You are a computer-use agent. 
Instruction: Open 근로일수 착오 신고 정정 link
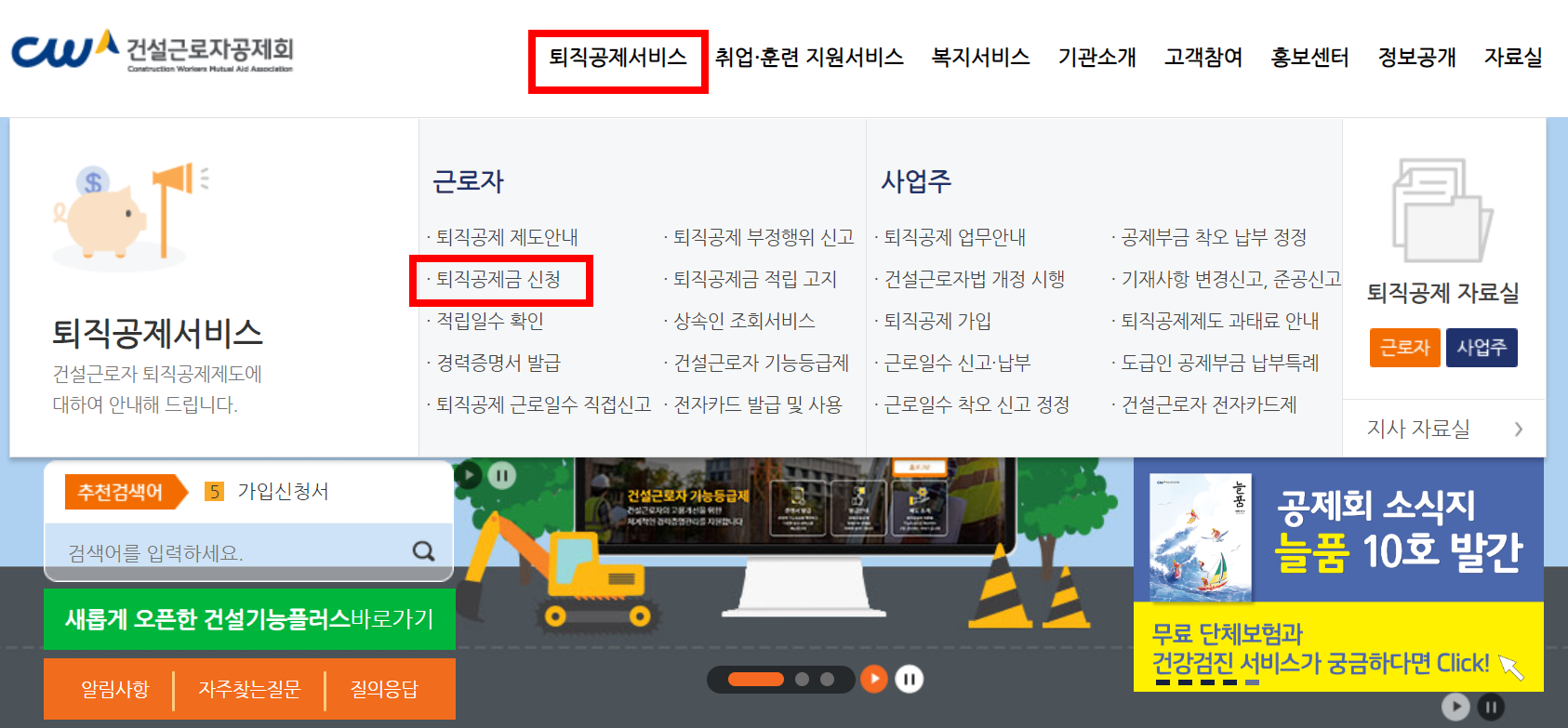click(977, 404)
